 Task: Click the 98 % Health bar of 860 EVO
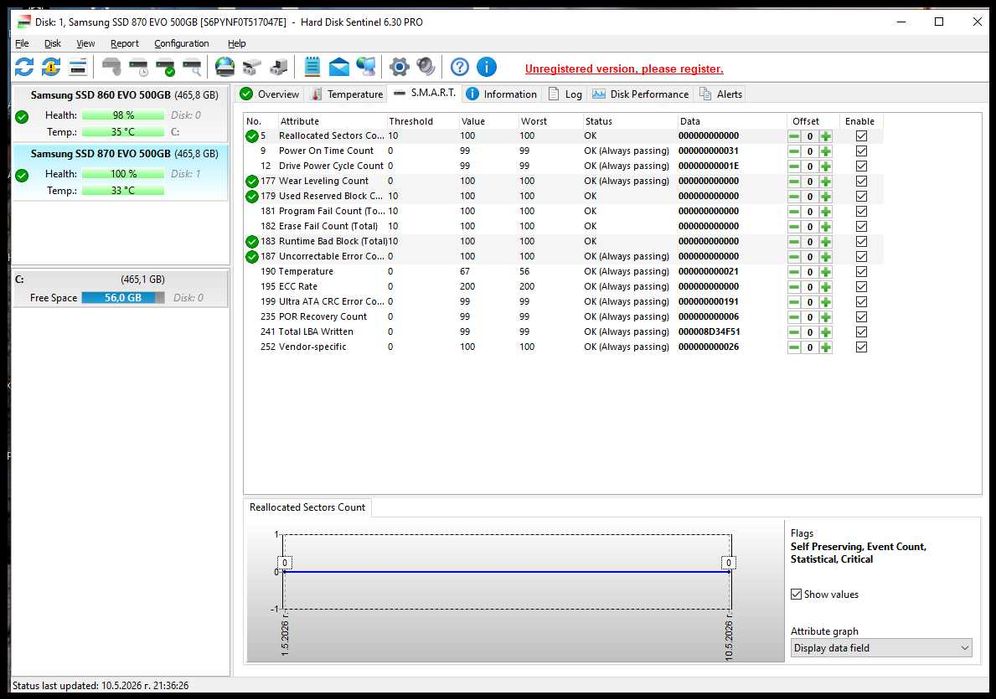click(123, 115)
